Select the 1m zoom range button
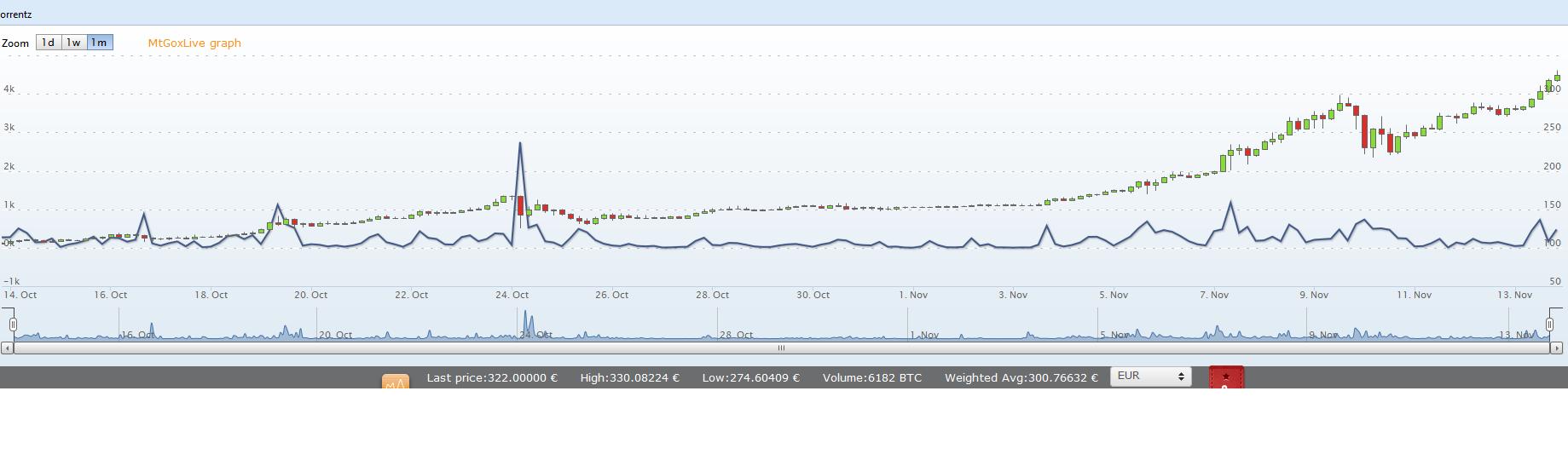The width and height of the screenshot is (1568, 460). 100,43
